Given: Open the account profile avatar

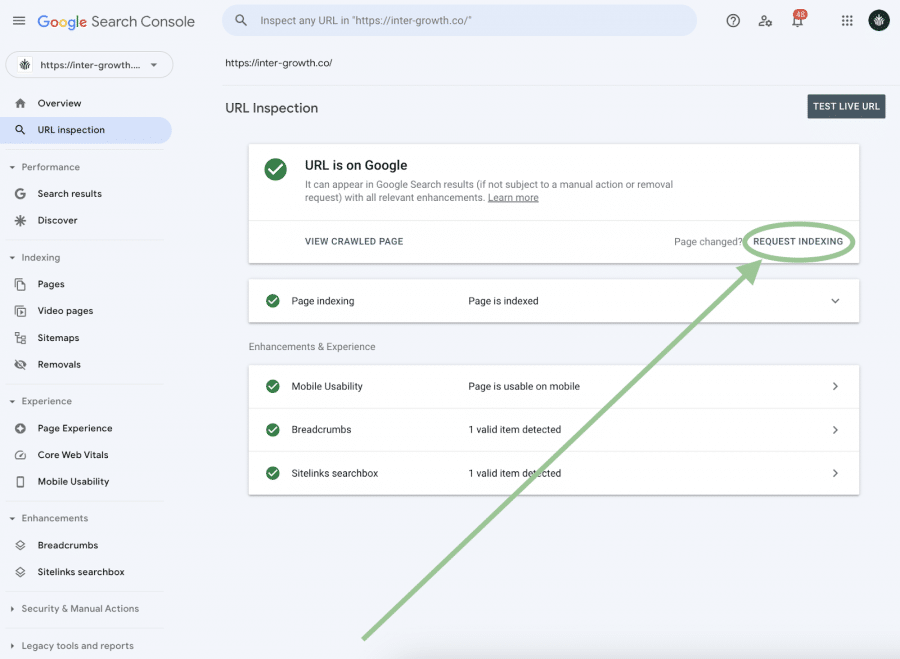Looking at the screenshot, I should 879,21.
